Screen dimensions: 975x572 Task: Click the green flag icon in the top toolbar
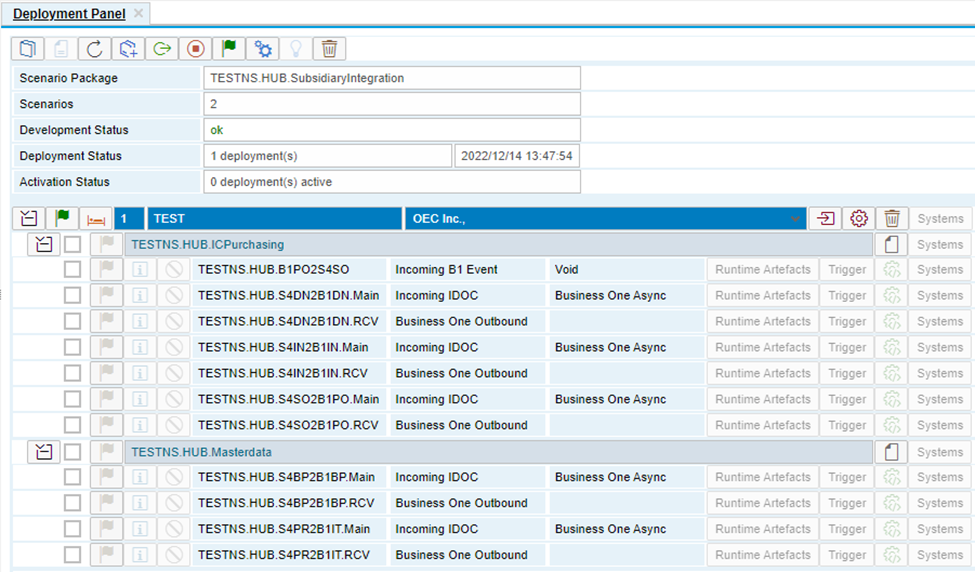click(229, 48)
